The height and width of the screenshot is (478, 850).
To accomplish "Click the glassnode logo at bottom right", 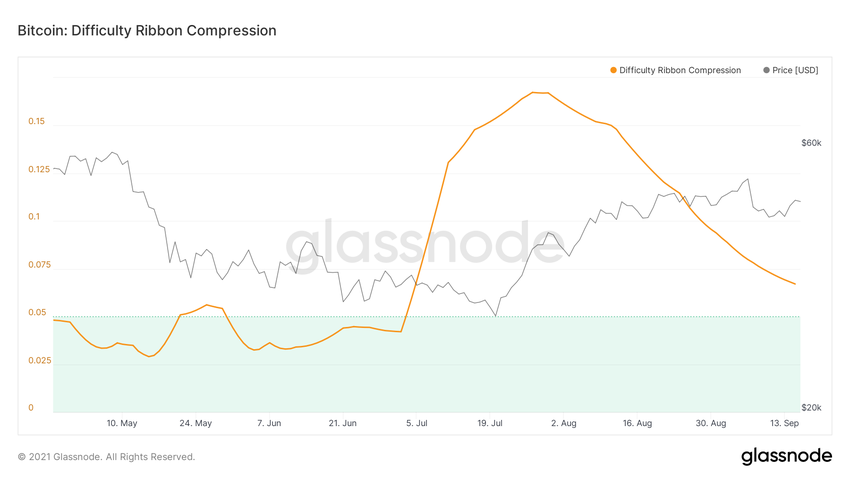I will pyautogui.click(x=786, y=456).
